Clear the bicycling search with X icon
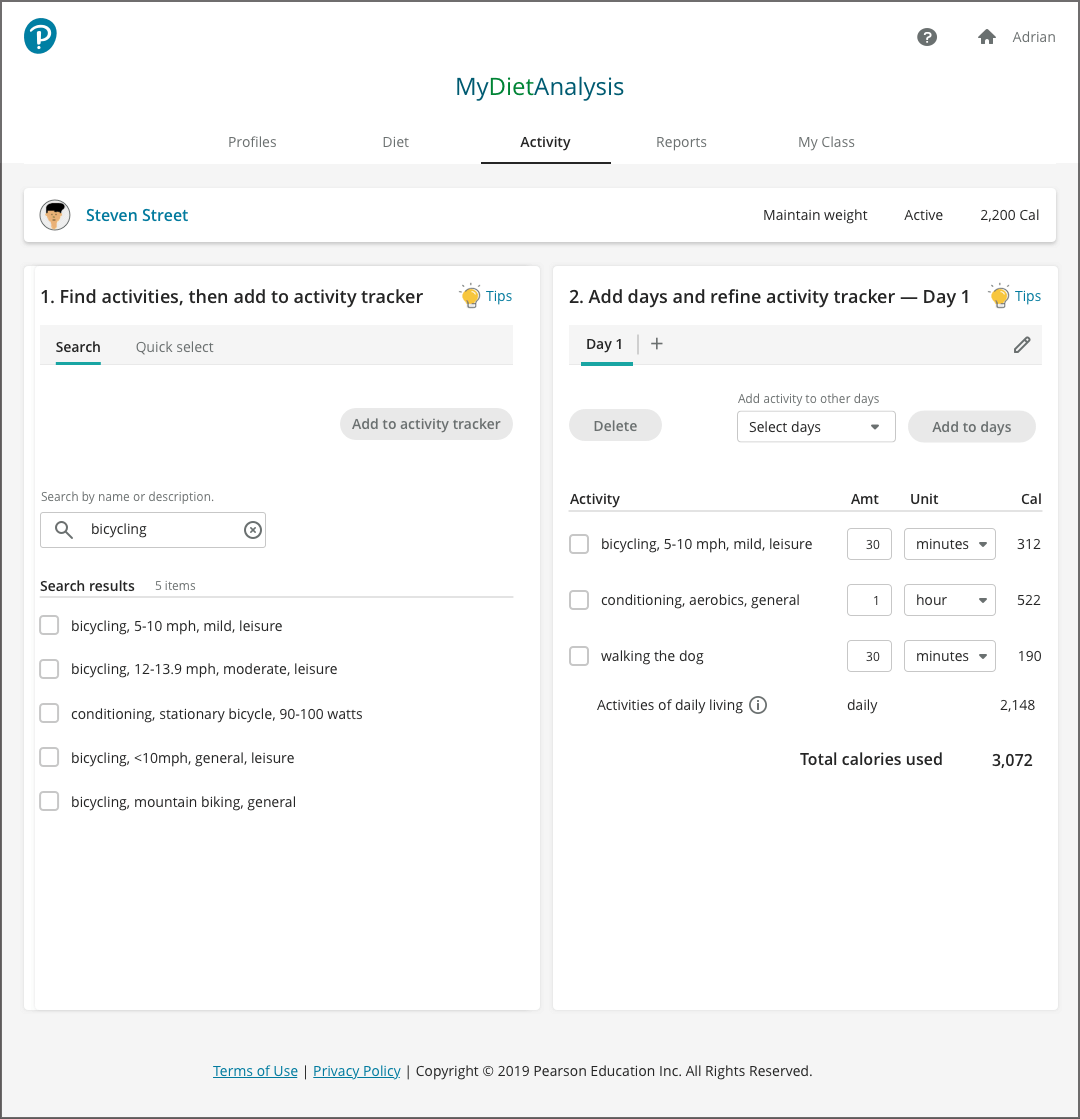 click(253, 530)
